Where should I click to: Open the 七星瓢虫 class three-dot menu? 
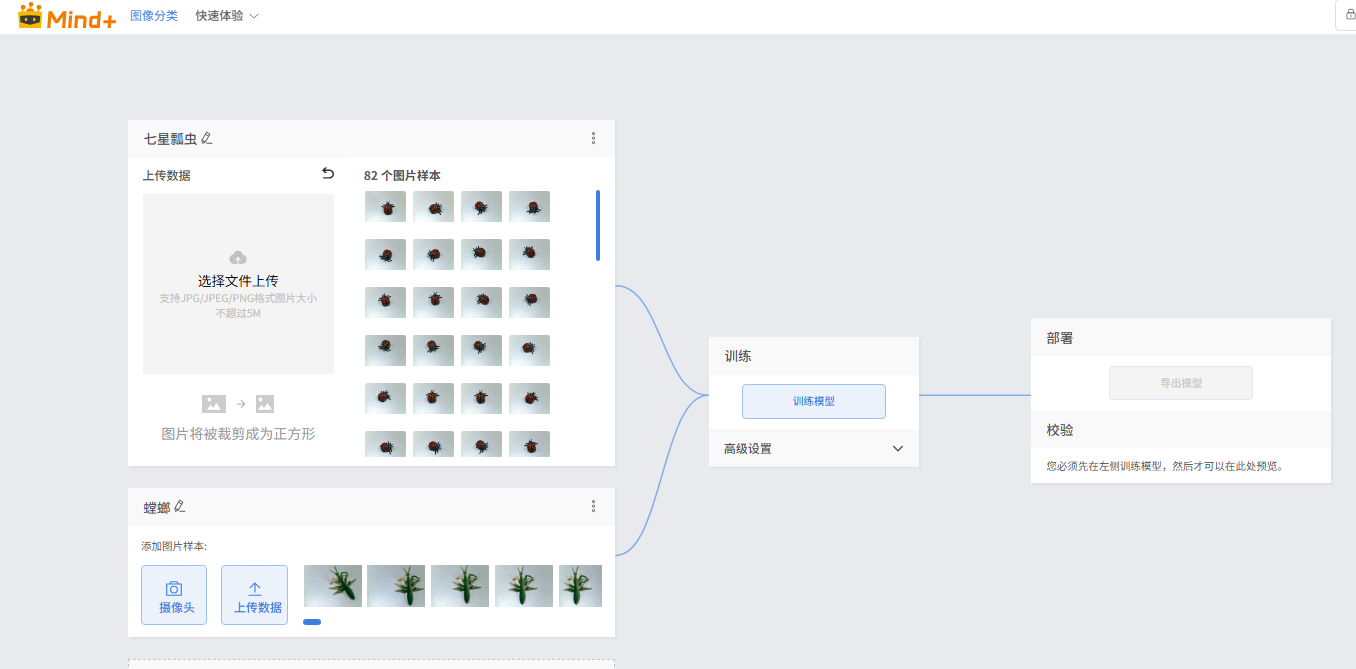click(x=593, y=138)
